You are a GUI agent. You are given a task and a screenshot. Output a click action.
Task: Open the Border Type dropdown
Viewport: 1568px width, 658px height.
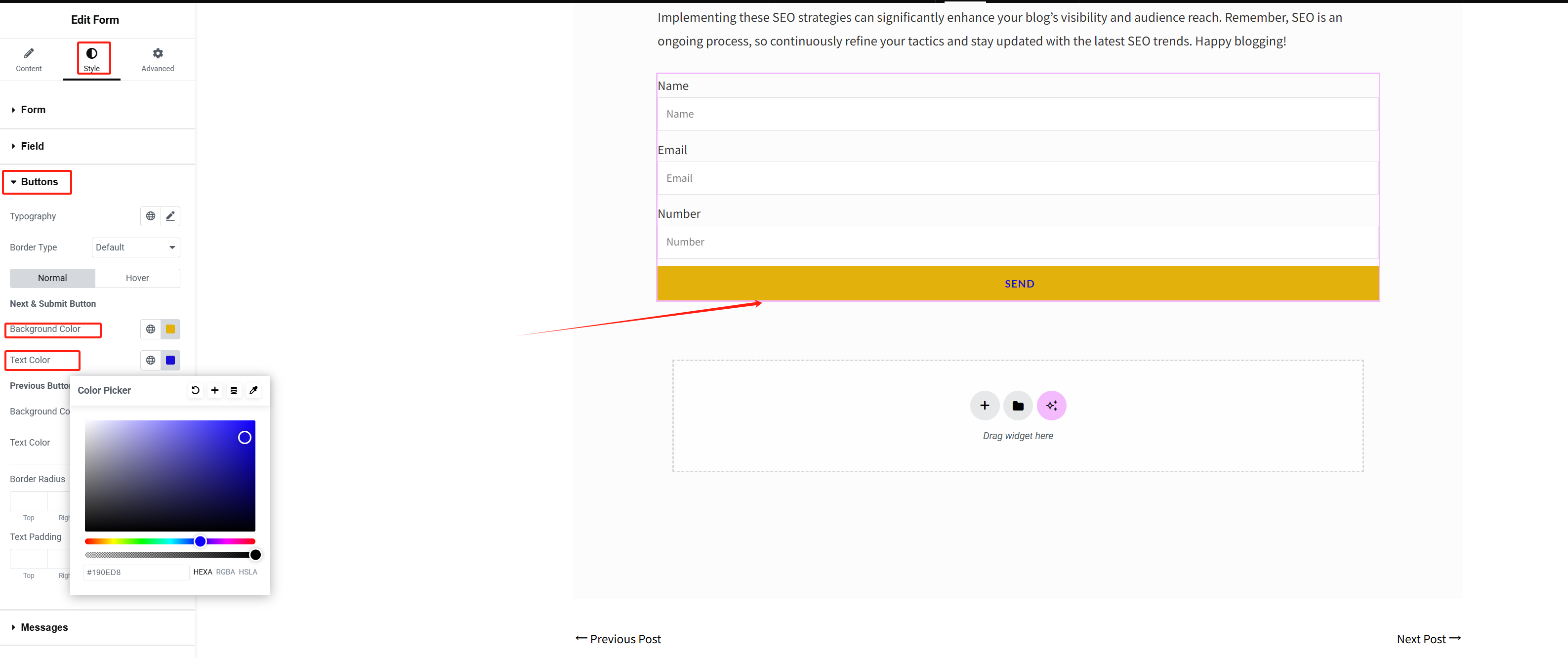pos(136,248)
